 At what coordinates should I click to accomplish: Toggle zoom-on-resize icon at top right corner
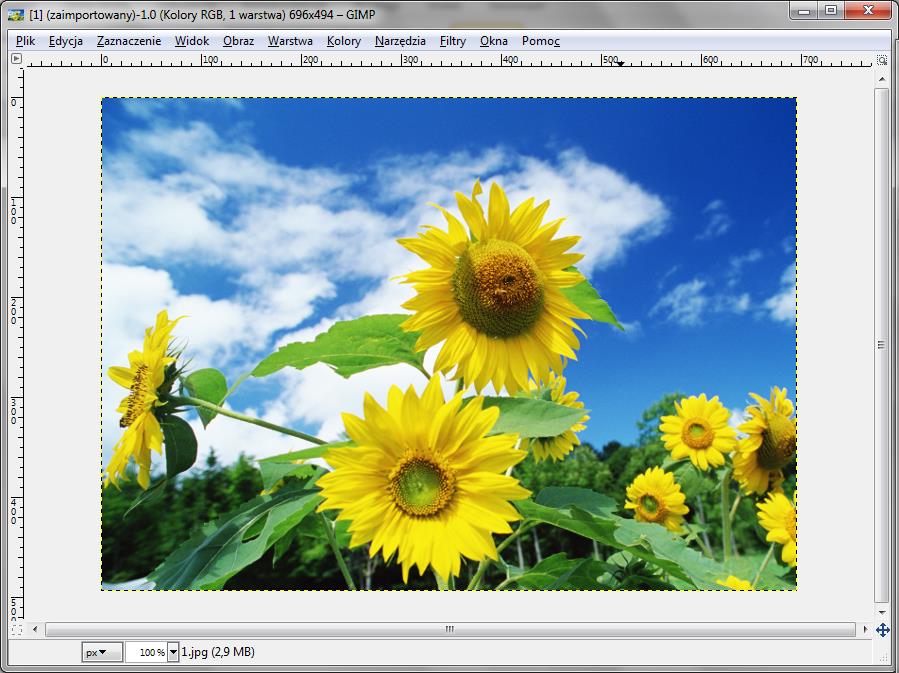[882, 60]
